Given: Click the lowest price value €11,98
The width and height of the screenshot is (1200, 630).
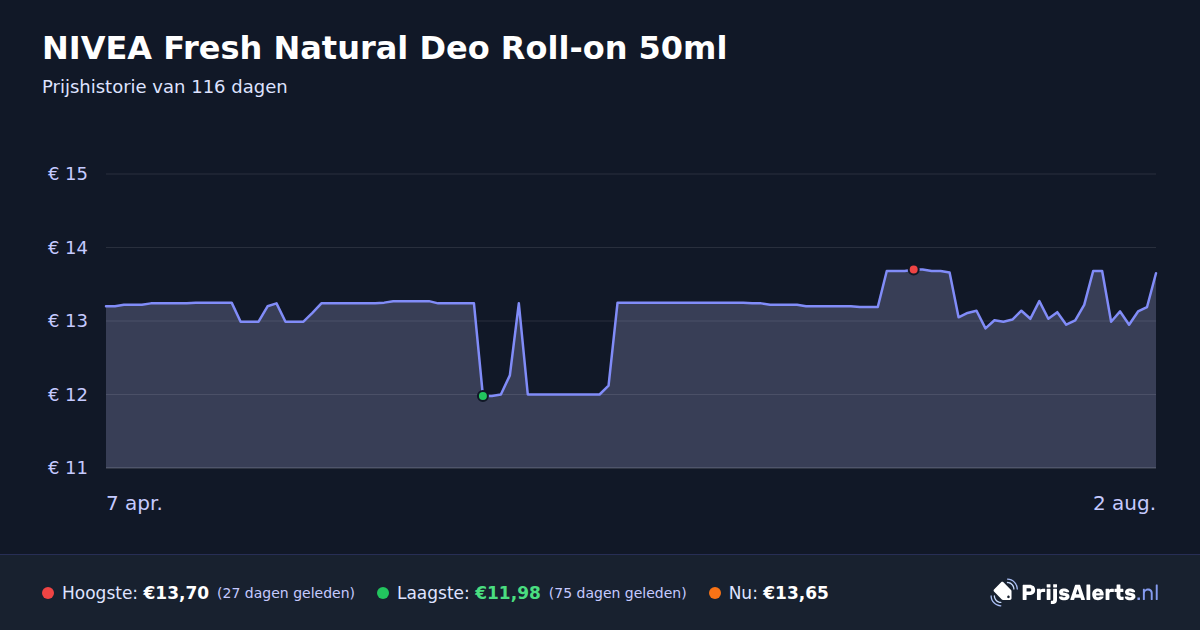Looking at the screenshot, I should tap(507, 593).
